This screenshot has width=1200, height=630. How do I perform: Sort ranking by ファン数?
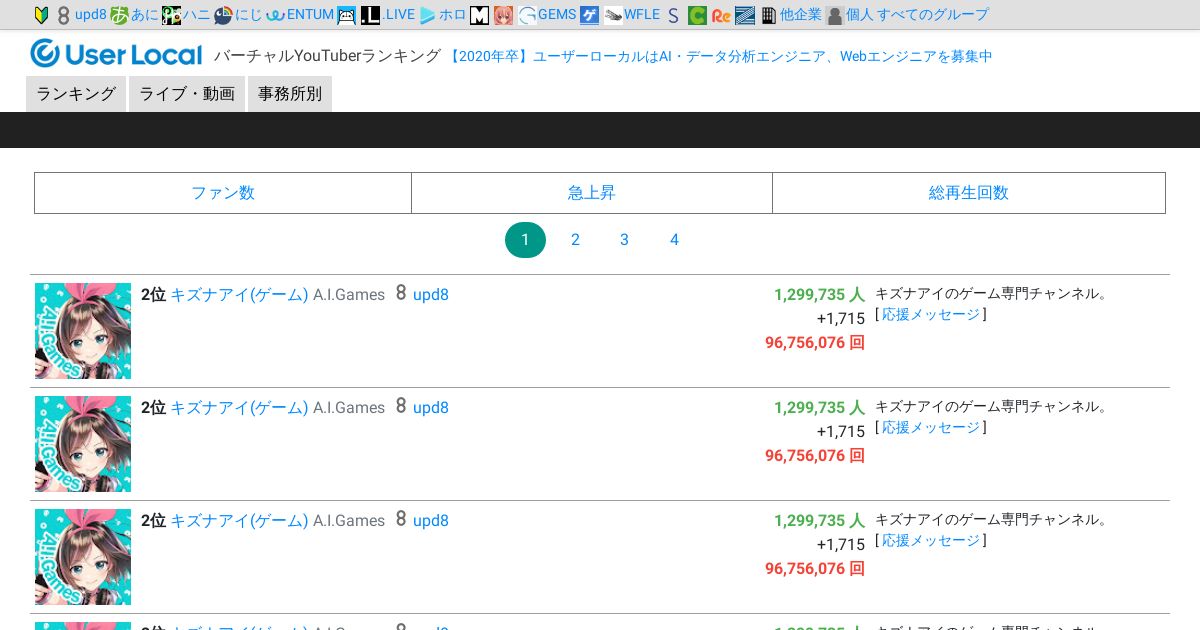point(223,193)
